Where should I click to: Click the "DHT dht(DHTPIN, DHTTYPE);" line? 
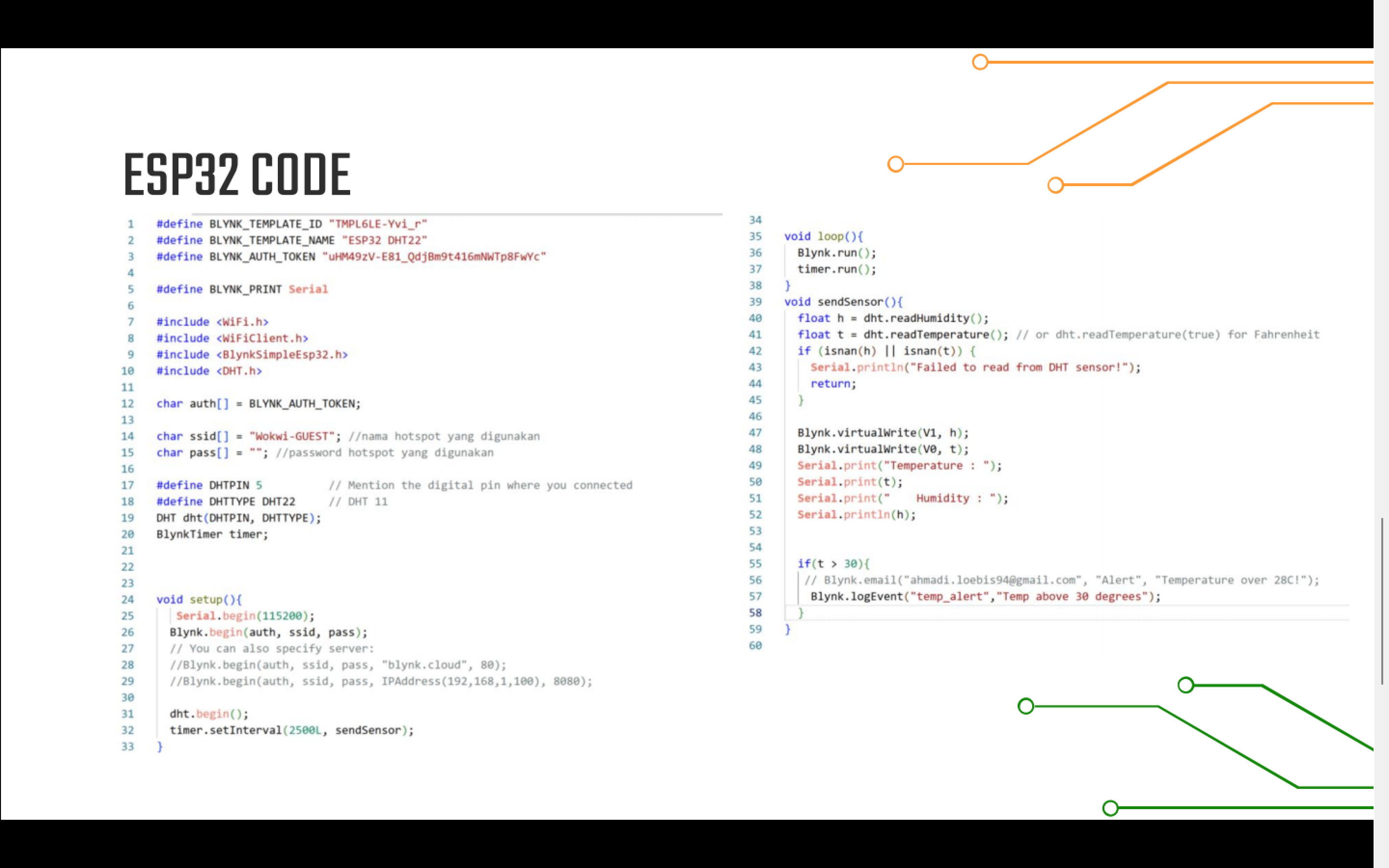click(x=239, y=518)
